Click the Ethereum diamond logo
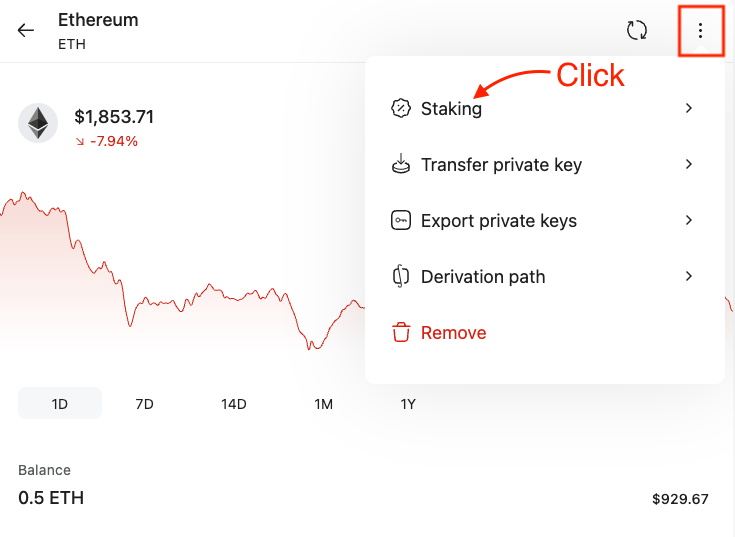The width and height of the screenshot is (735, 537). coord(38,123)
